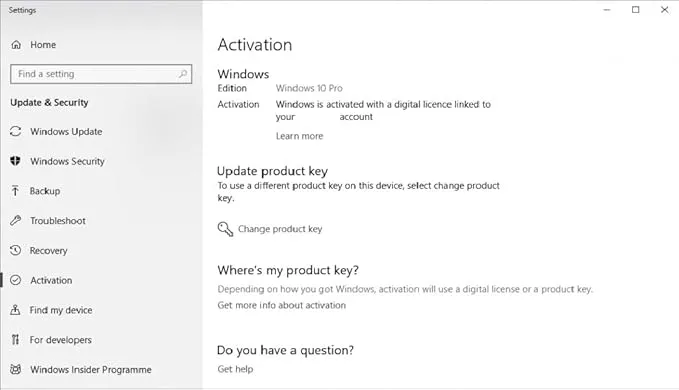Click the Troubleshoot wrench icon

(x=16, y=221)
